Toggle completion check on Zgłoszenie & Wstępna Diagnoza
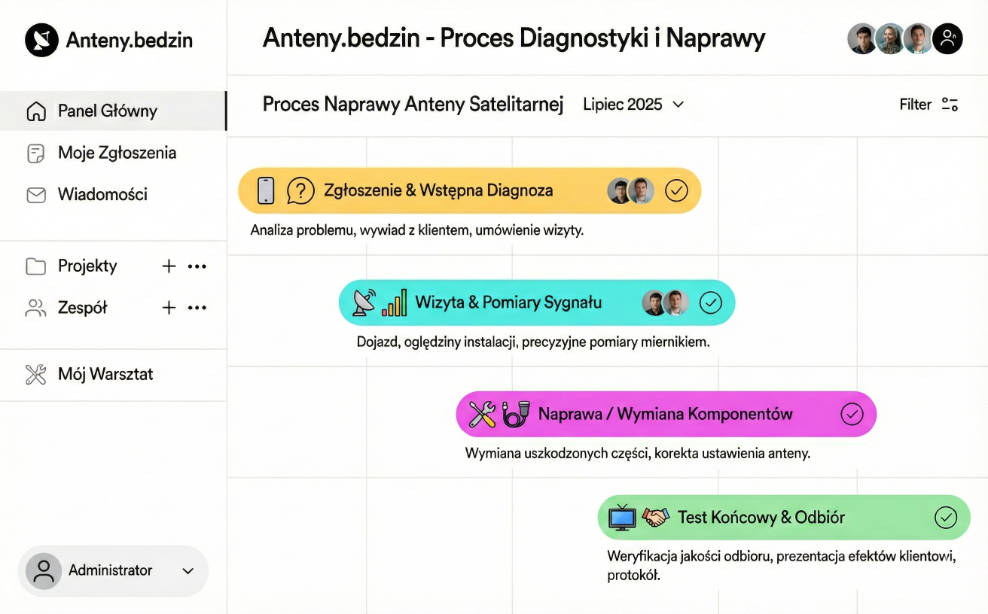 coord(677,190)
